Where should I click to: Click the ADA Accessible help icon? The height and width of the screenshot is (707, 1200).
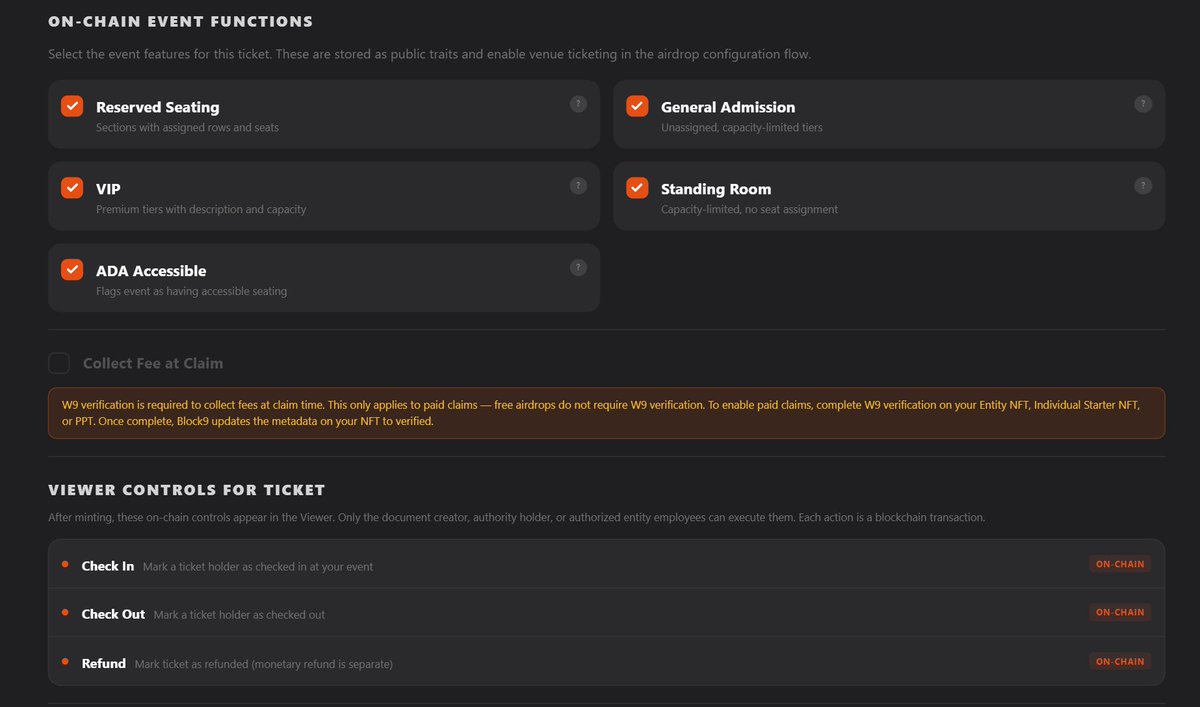(x=578, y=267)
